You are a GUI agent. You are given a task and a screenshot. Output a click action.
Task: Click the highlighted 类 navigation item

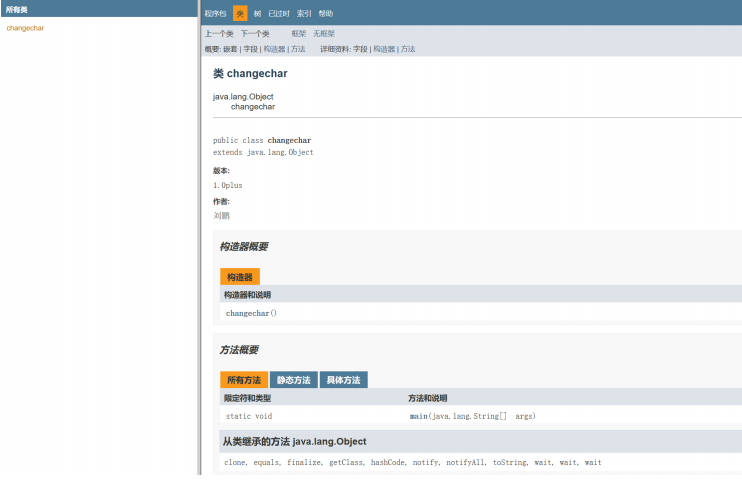click(240, 14)
